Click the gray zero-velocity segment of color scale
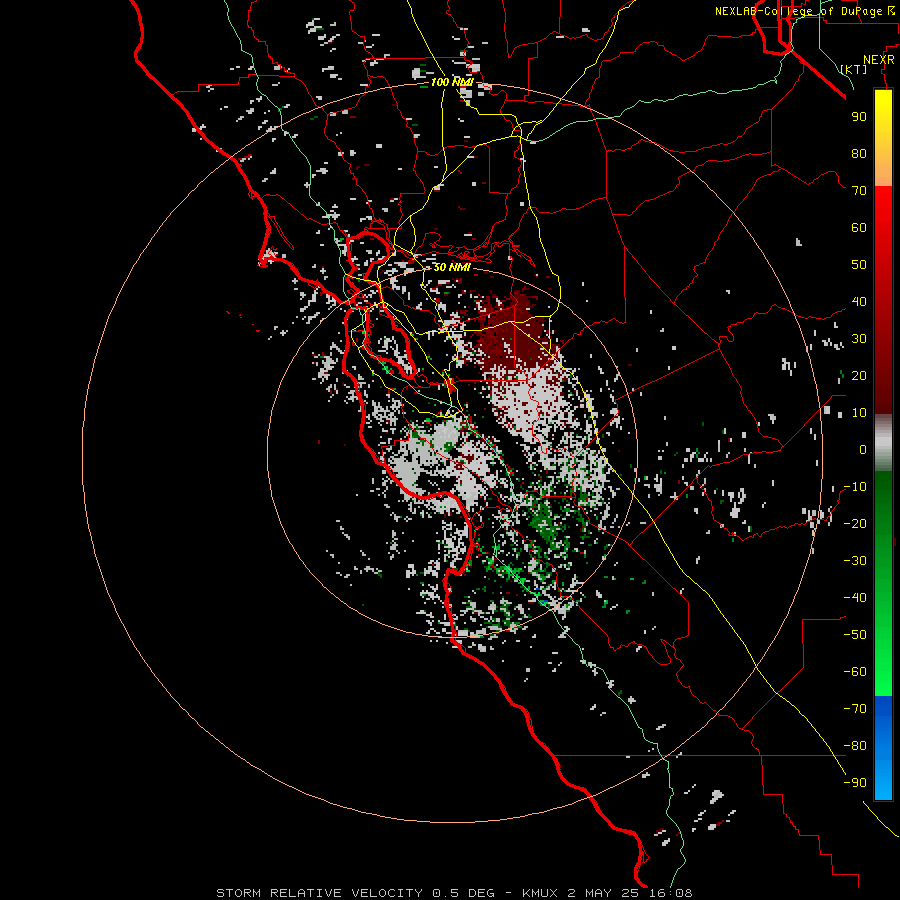The image size is (900, 900). tap(883, 443)
